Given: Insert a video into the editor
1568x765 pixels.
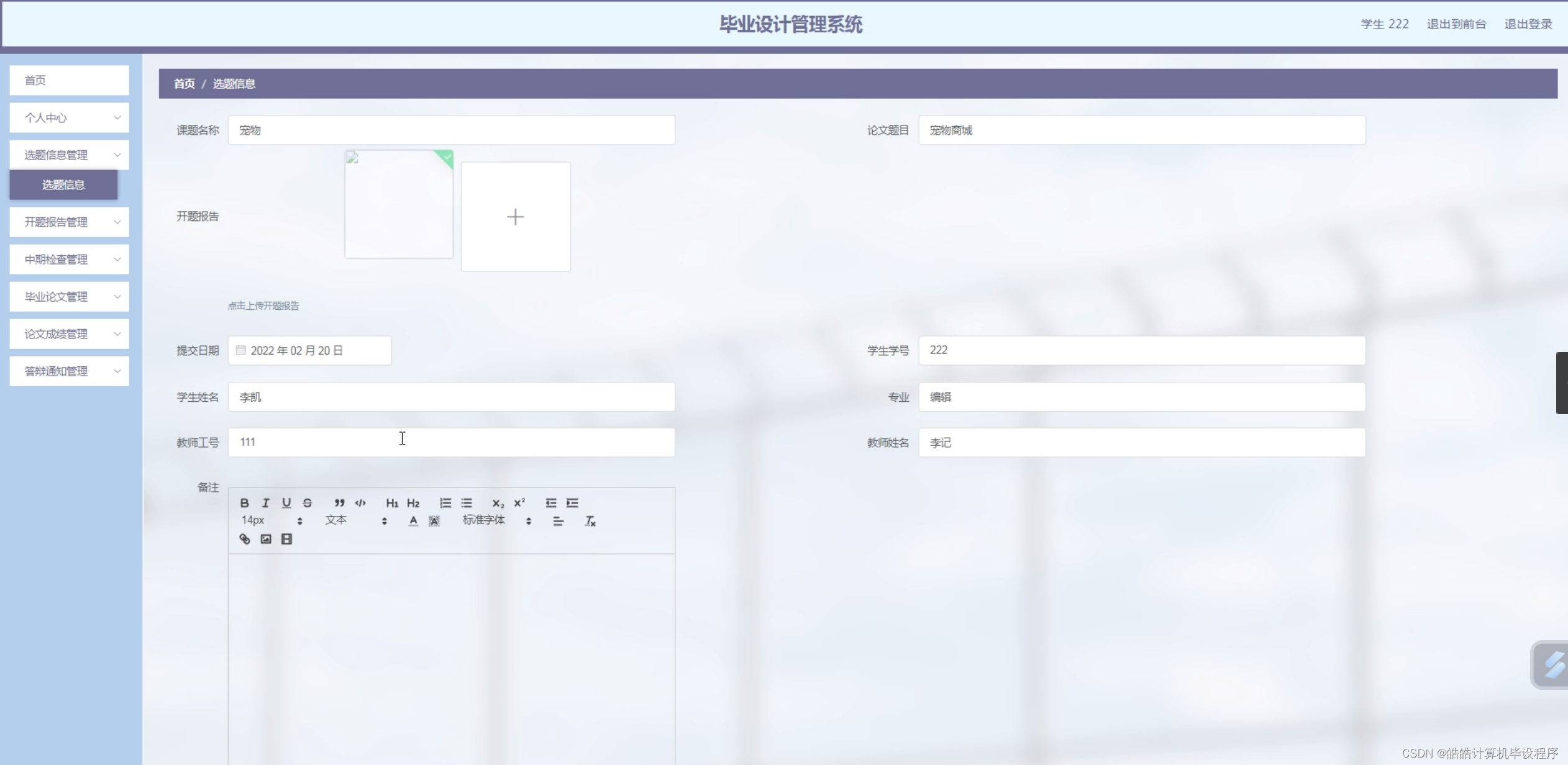Looking at the screenshot, I should pyautogui.click(x=286, y=539).
